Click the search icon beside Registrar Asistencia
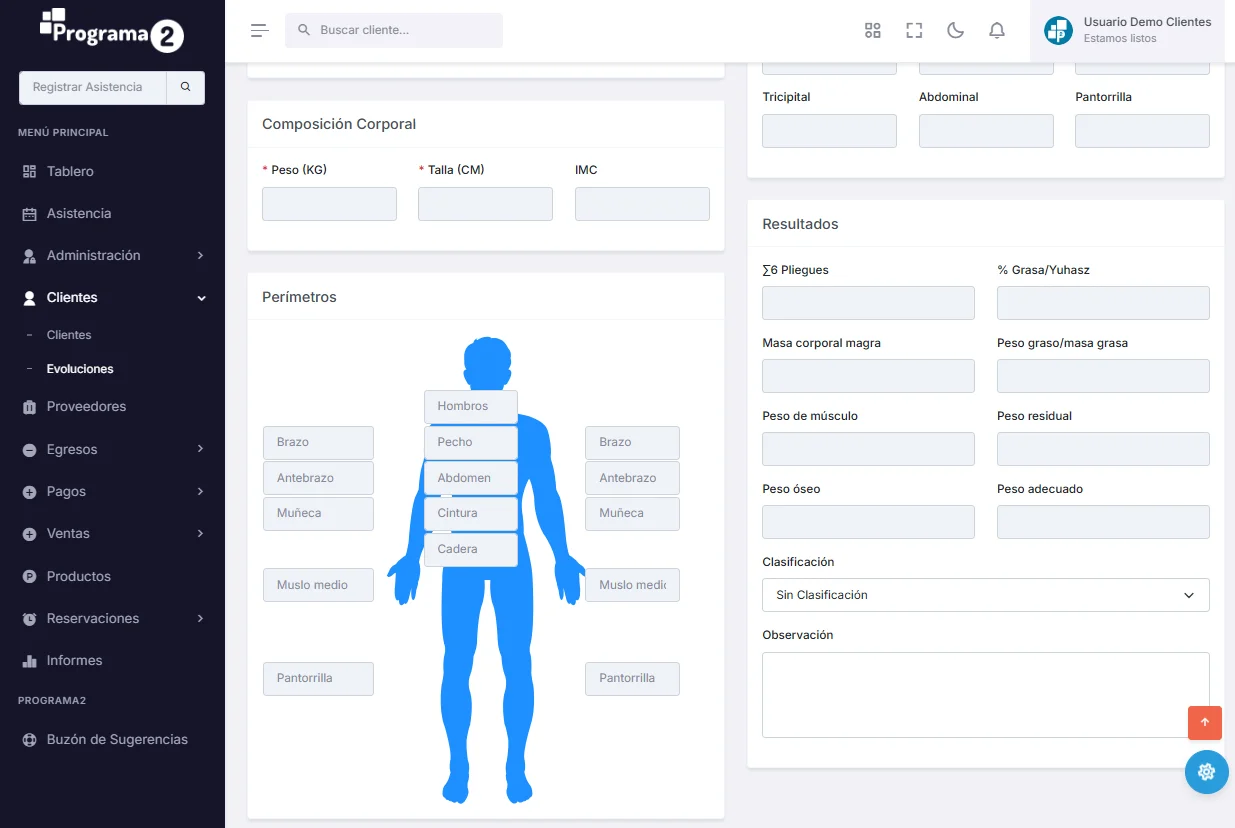The width and height of the screenshot is (1235, 828). [x=185, y=87]
